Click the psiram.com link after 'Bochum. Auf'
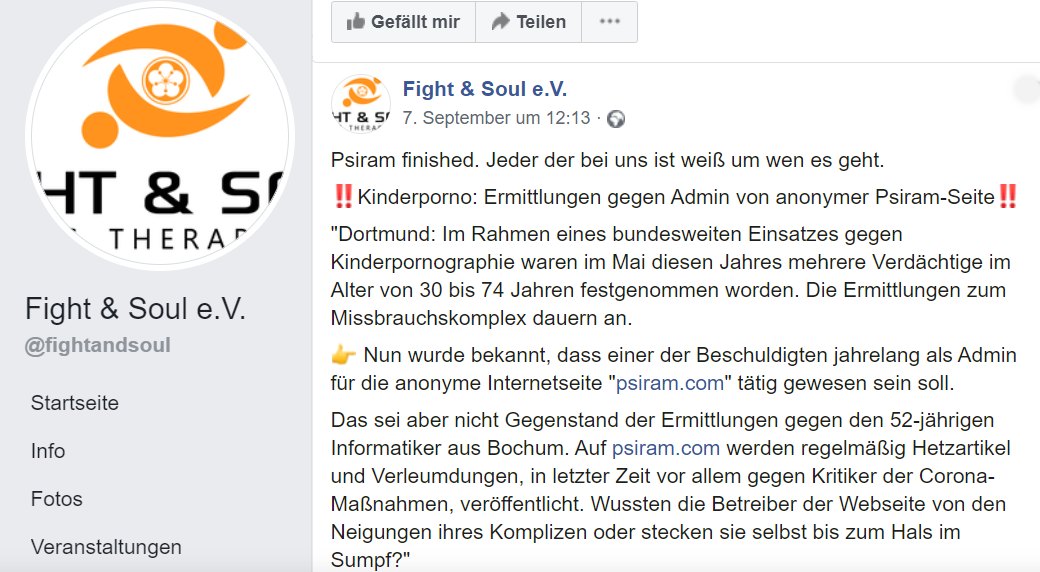The height and width of the screenshot is (572, 1040). 665,449
